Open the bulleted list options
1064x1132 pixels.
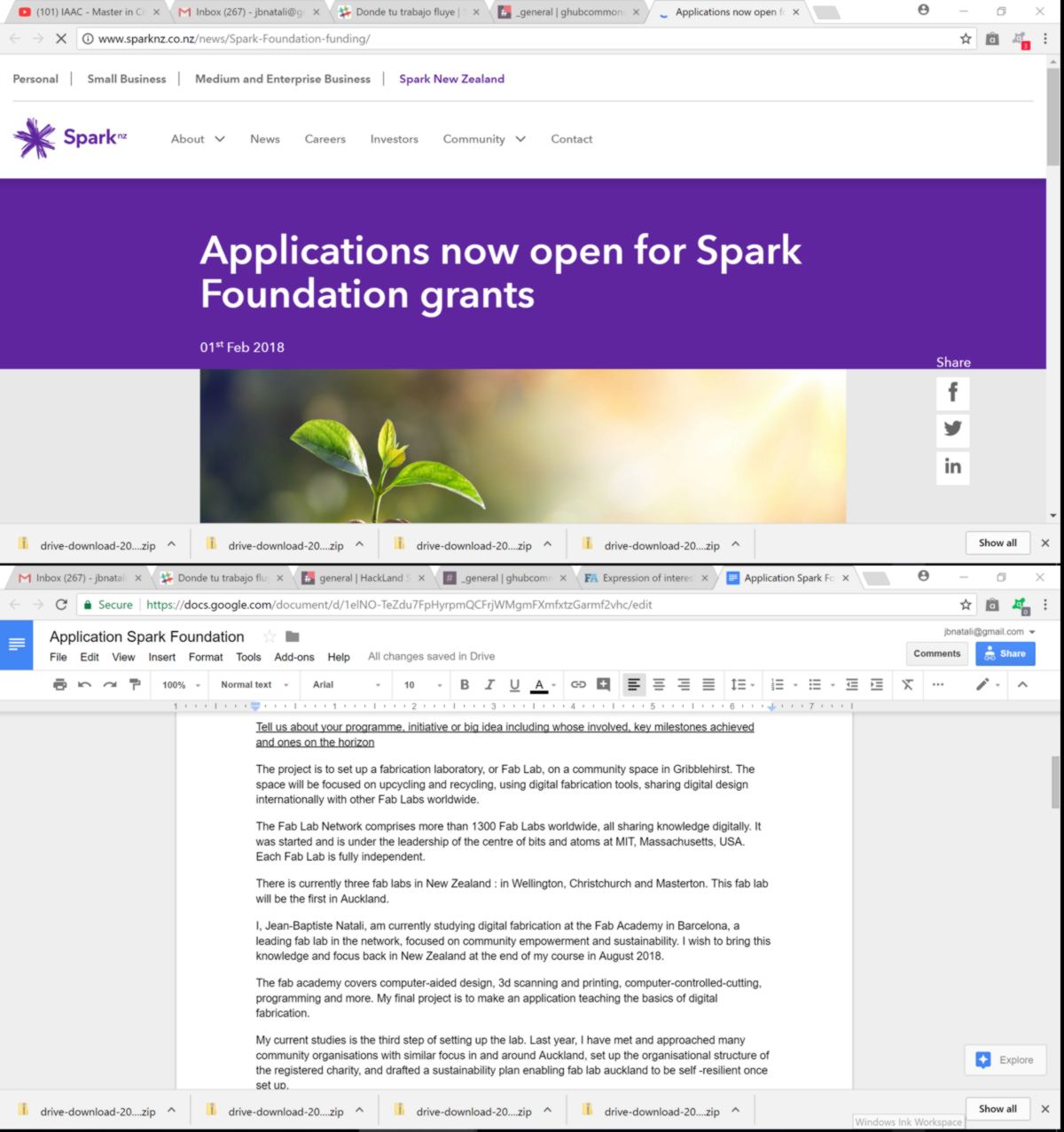(x=821, y=684)
